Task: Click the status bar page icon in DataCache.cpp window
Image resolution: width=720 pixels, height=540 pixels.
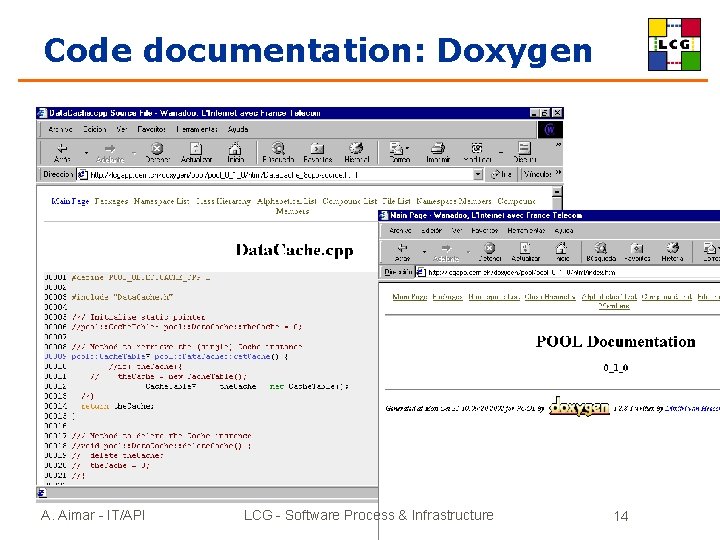Action: click(41, 493)
